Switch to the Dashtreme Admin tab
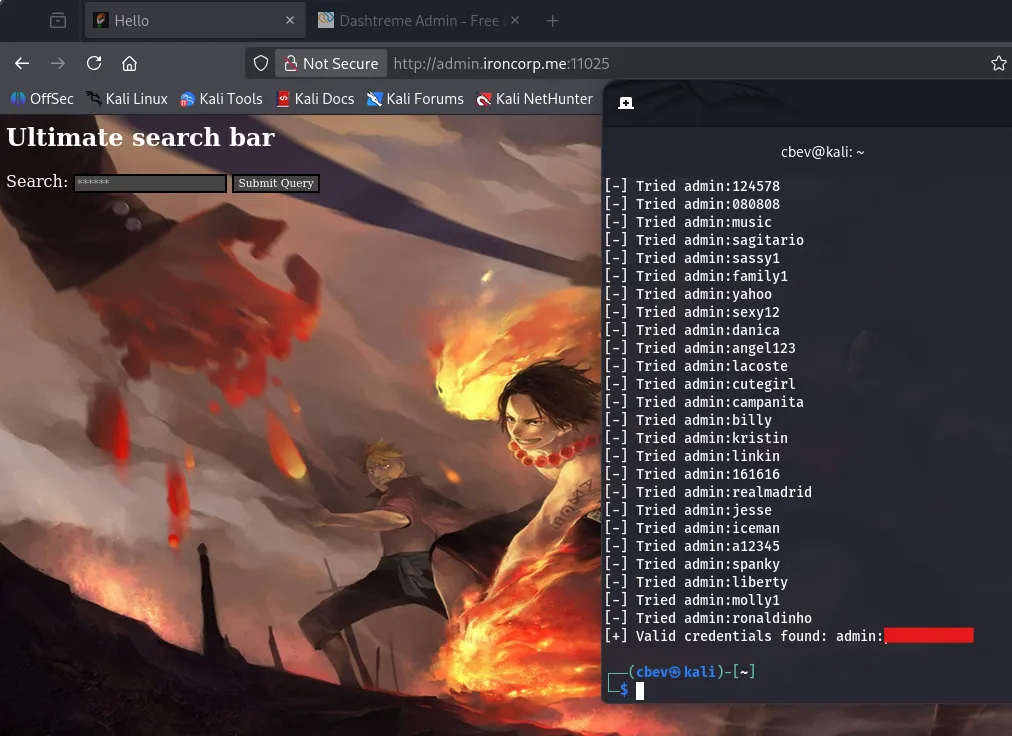1012x736 pixels. [410, 20]
